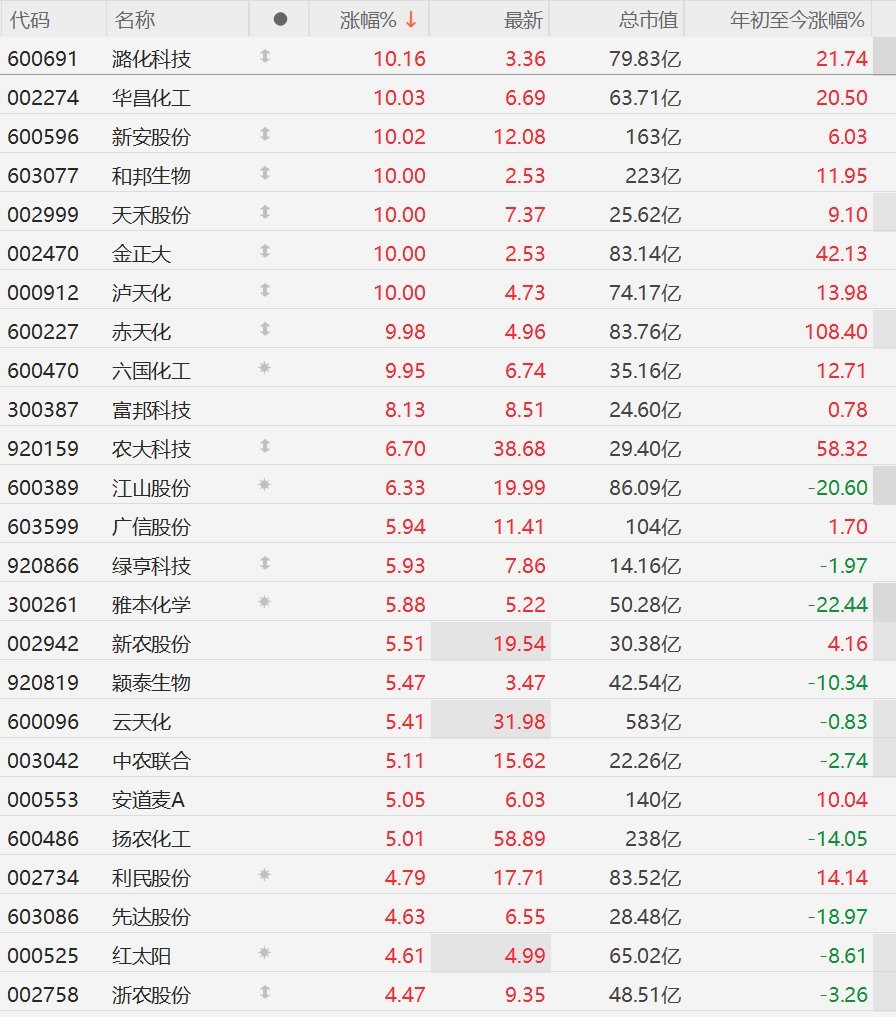Select the 扬农化工 row latest price 58.89
Screen dimensions: 896x1017
coord(519,839)
